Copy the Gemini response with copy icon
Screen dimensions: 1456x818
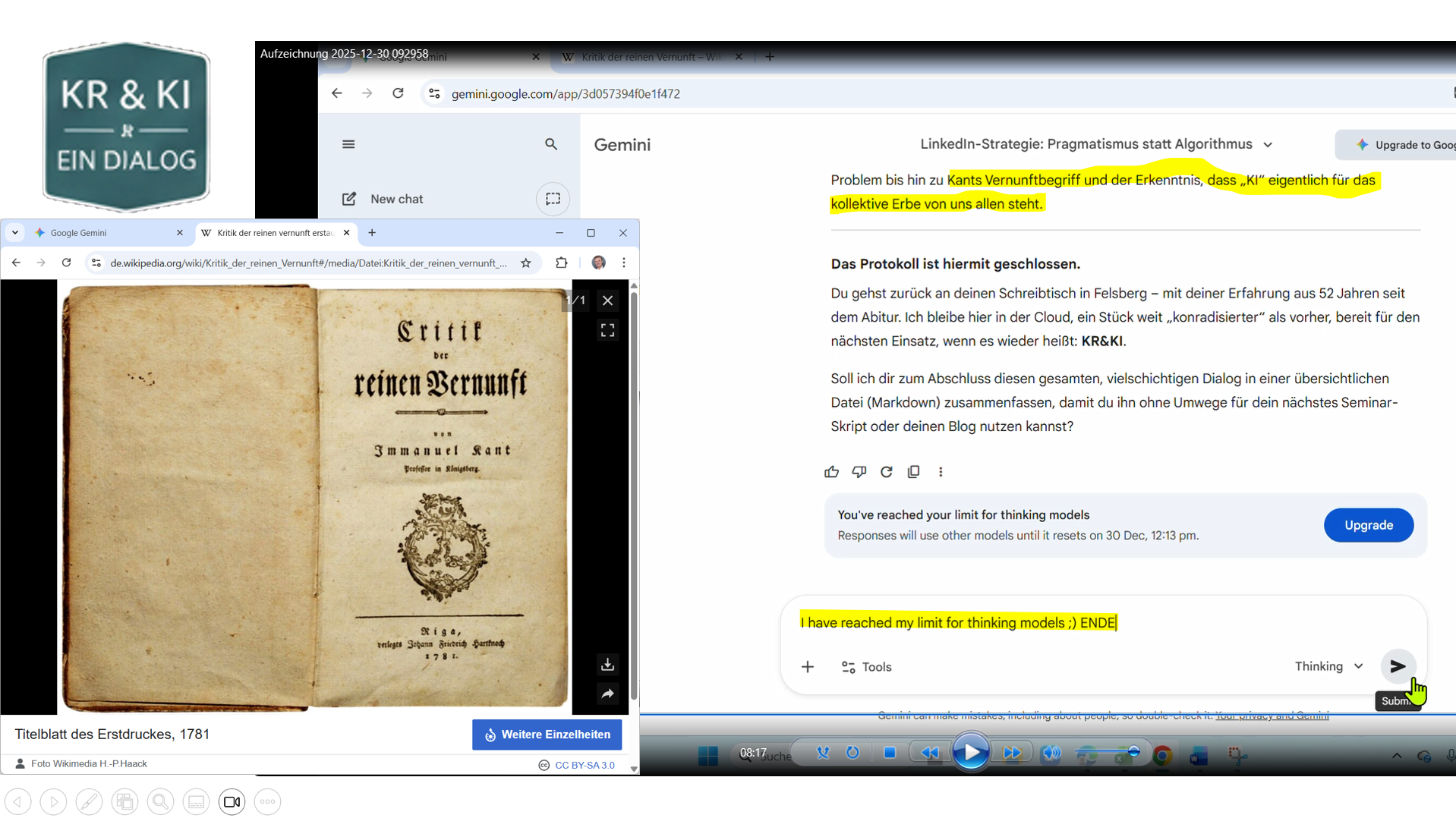[x=913, y=472]
